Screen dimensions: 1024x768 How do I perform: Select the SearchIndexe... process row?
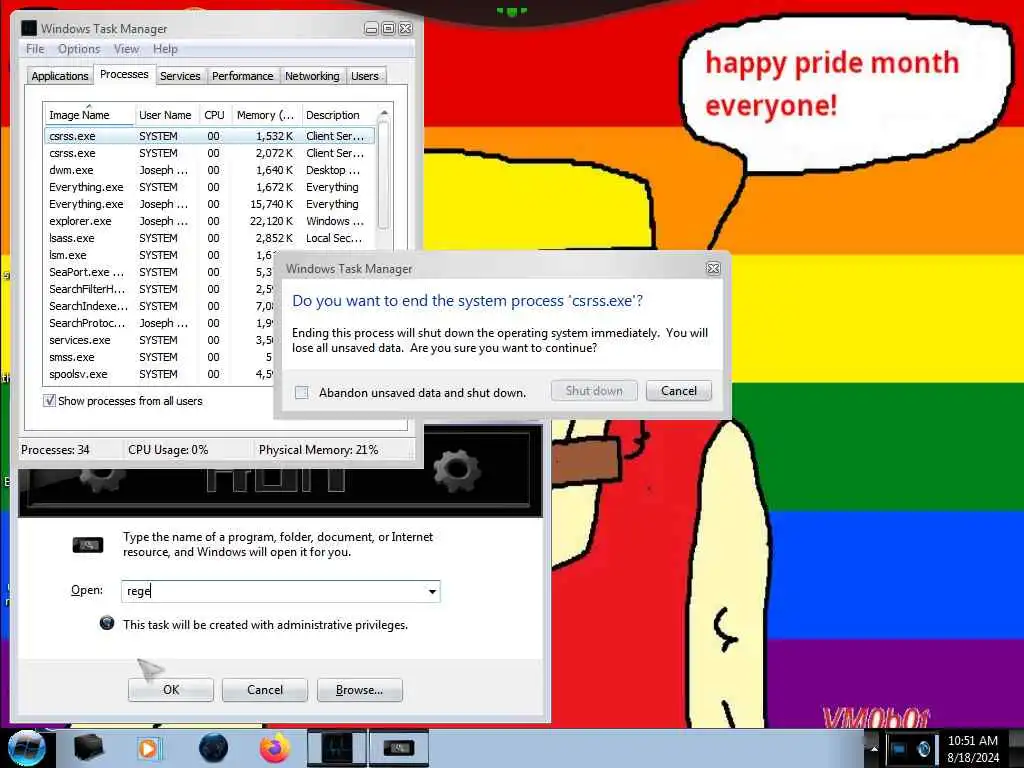click(x=159, y=306)
